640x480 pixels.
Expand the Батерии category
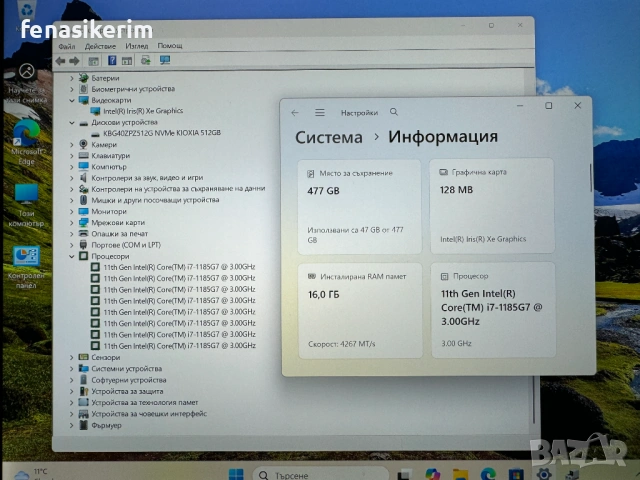71,78
